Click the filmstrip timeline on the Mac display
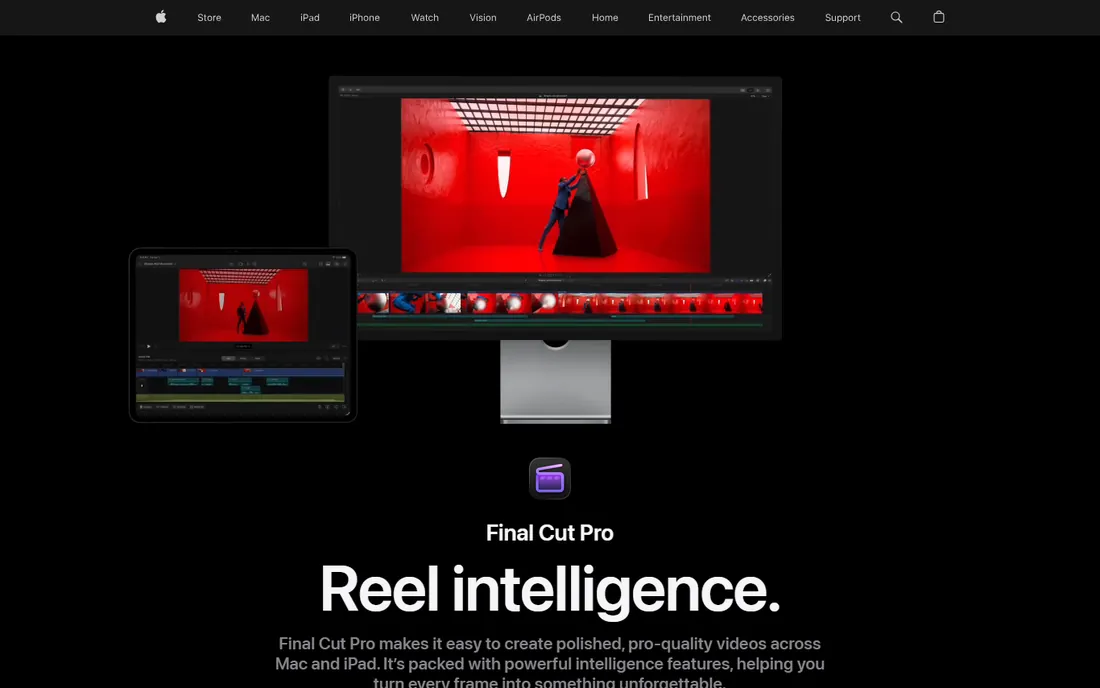1100x688 pixels. point(559,303)
